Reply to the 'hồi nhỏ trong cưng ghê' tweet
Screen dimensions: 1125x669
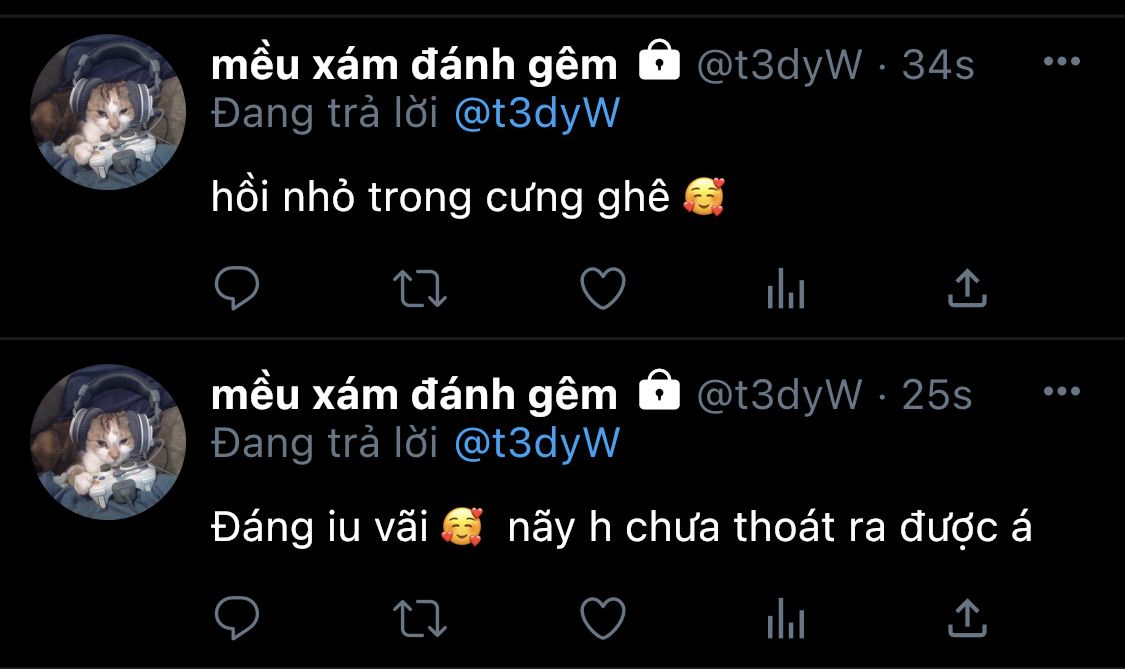tap(237, 288)
